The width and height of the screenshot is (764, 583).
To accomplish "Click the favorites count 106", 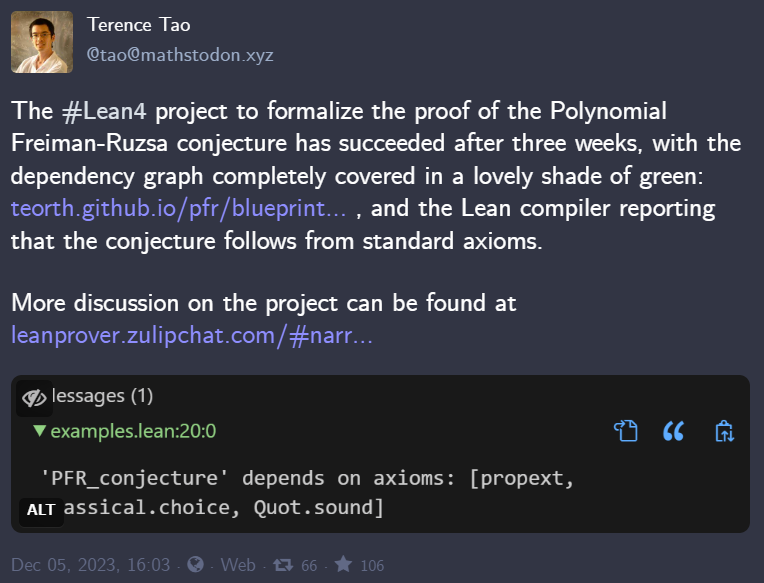I will click(x=371, y=566).
